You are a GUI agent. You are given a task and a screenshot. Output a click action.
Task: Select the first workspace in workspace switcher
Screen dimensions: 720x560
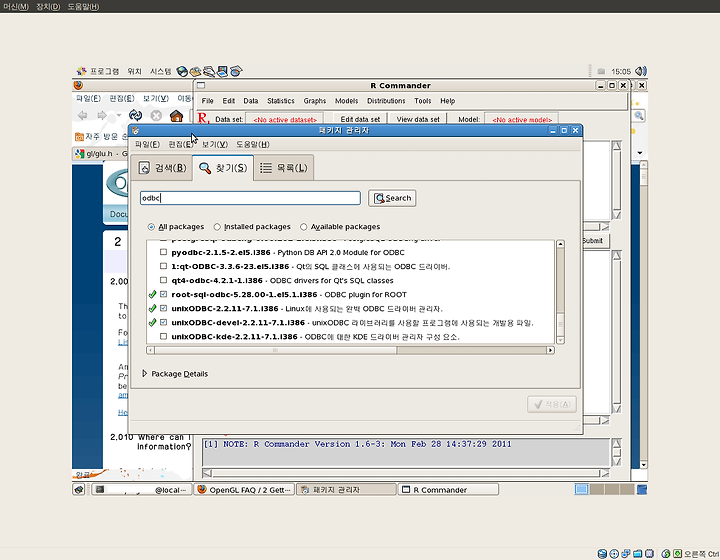[582, 489]
